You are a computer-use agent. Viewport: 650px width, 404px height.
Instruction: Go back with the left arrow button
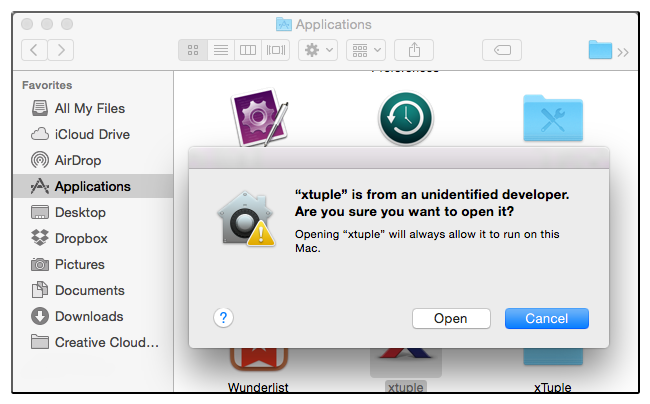pos(35,49)
